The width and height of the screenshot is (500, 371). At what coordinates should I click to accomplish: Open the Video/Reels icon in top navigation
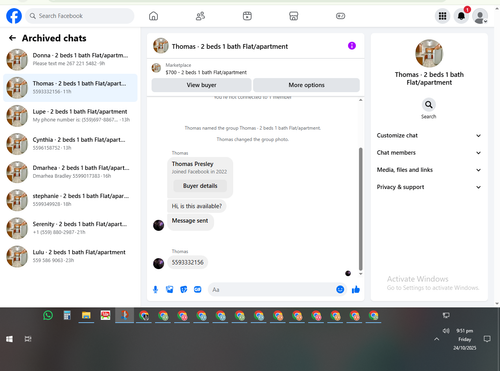coord(247,16)
